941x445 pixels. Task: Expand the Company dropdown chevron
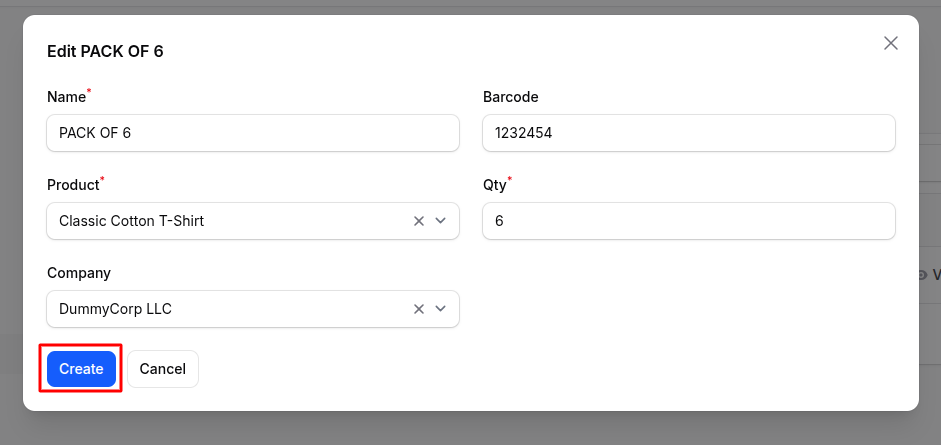[x=441, y=309]
